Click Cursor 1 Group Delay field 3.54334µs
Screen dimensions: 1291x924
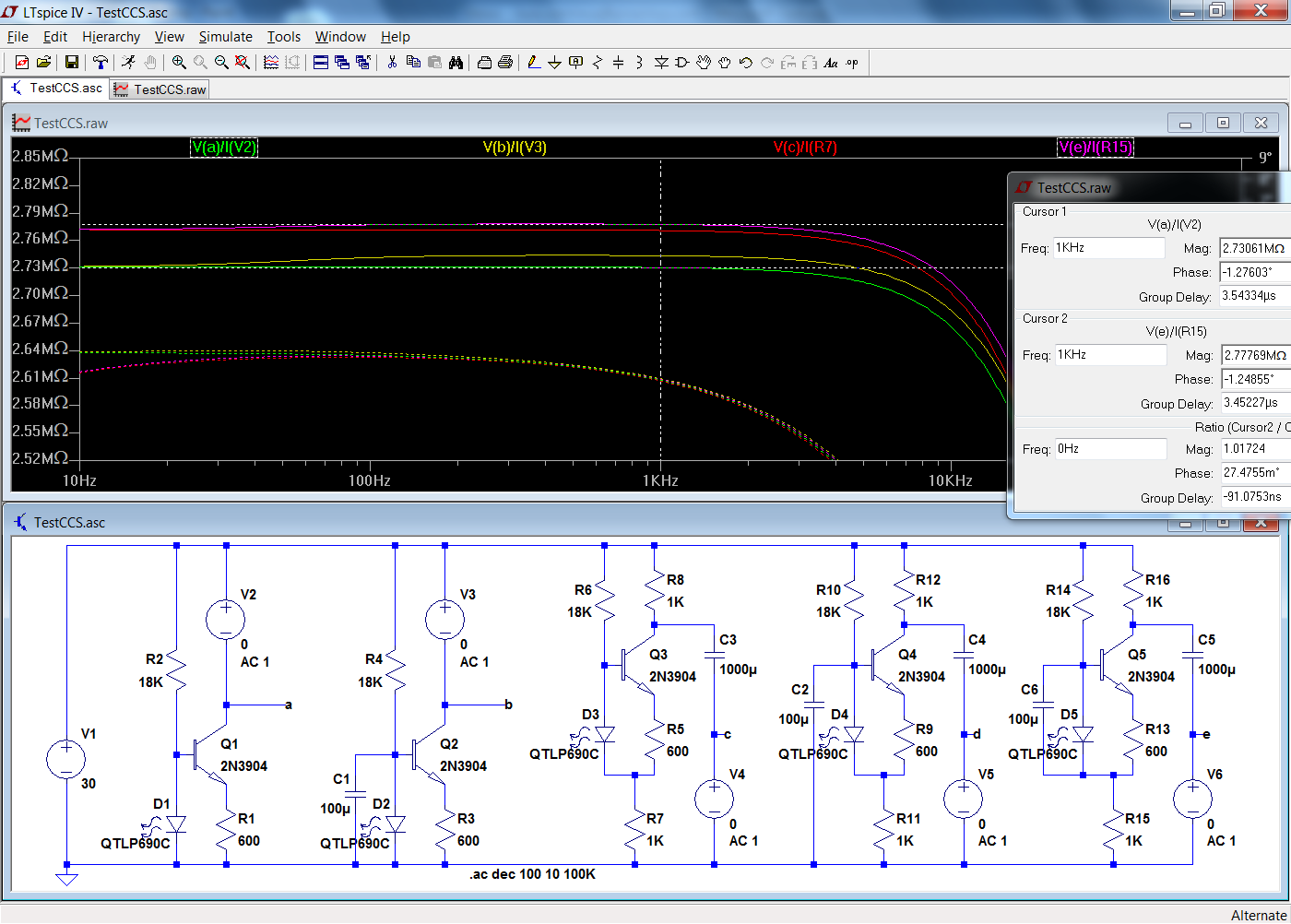click(x=1255, y=296)
